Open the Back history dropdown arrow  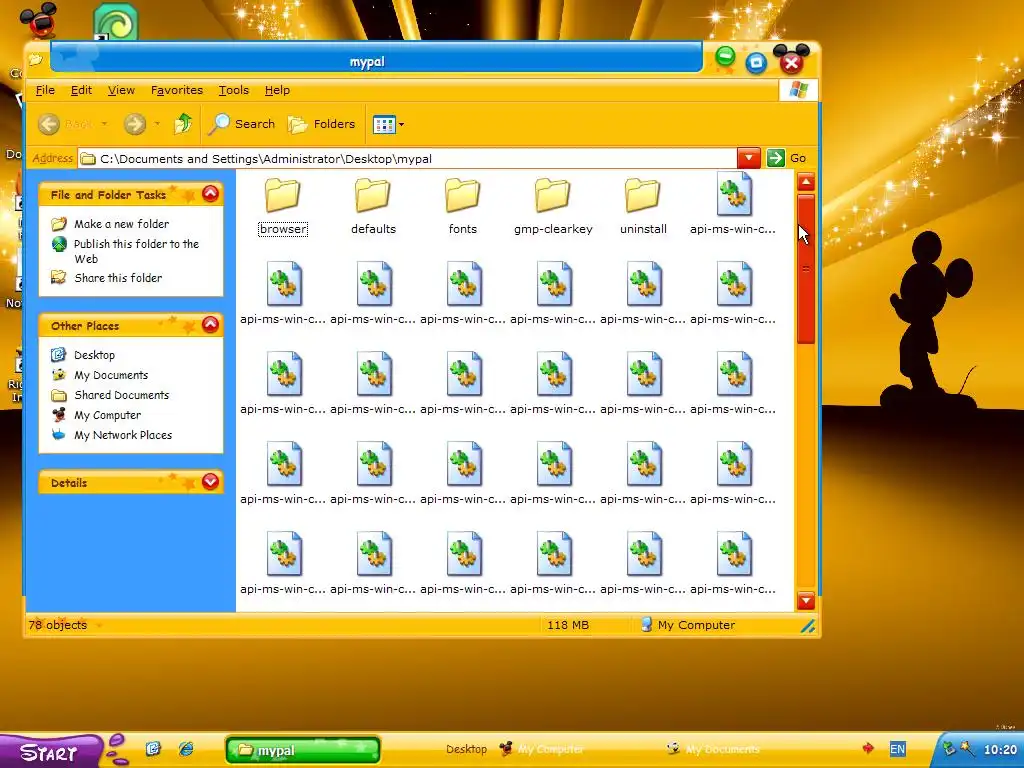point(104,123)
